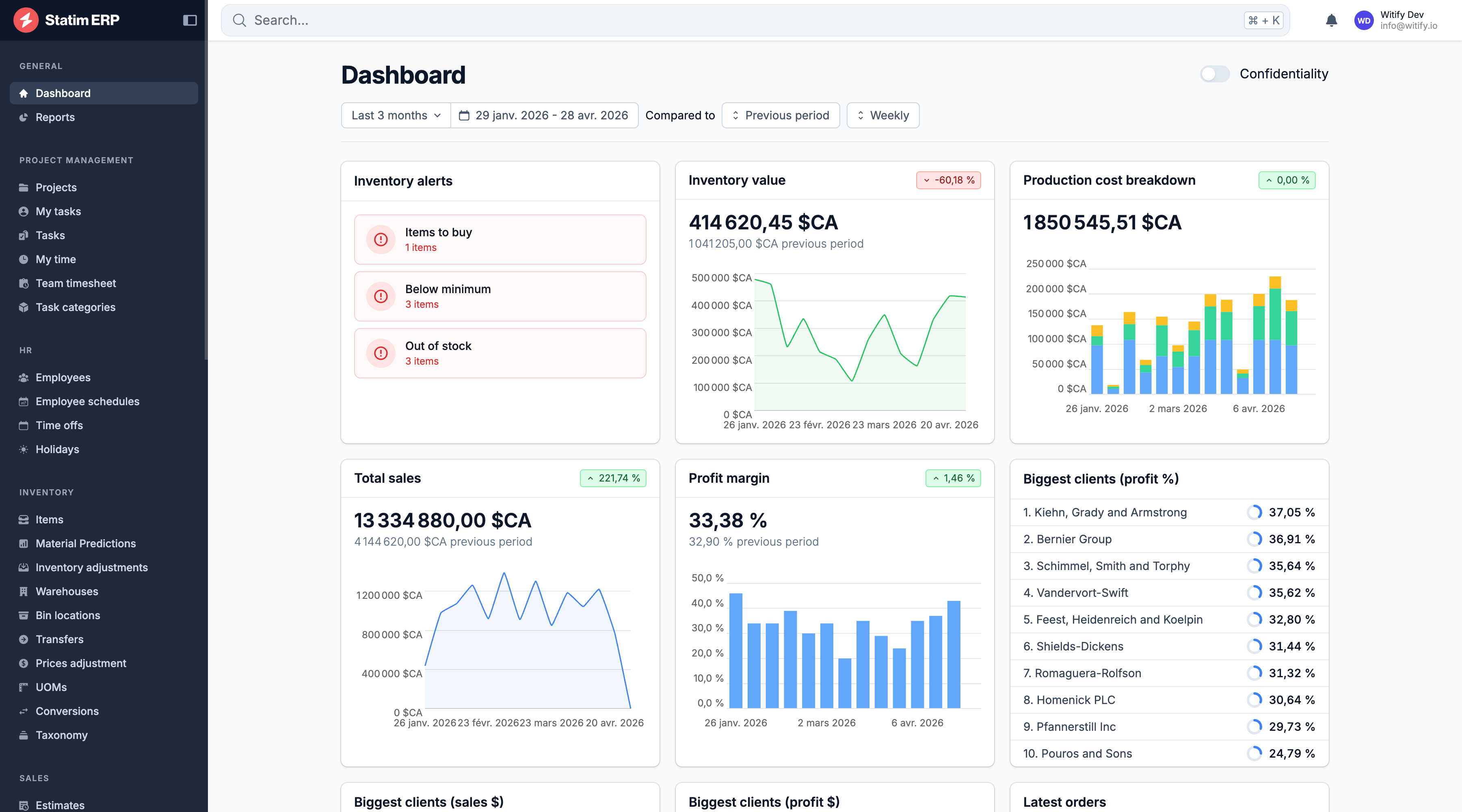Click the sun icon beside Holidays
Screen dimensions: 1462x812
(x=24, y=449)
